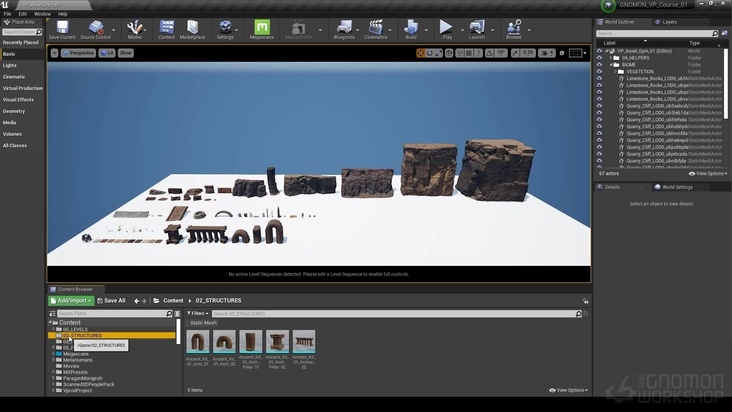Click the Launch toolbar icon
This screenshot has width=732, height=412.
tap(477, 29)
